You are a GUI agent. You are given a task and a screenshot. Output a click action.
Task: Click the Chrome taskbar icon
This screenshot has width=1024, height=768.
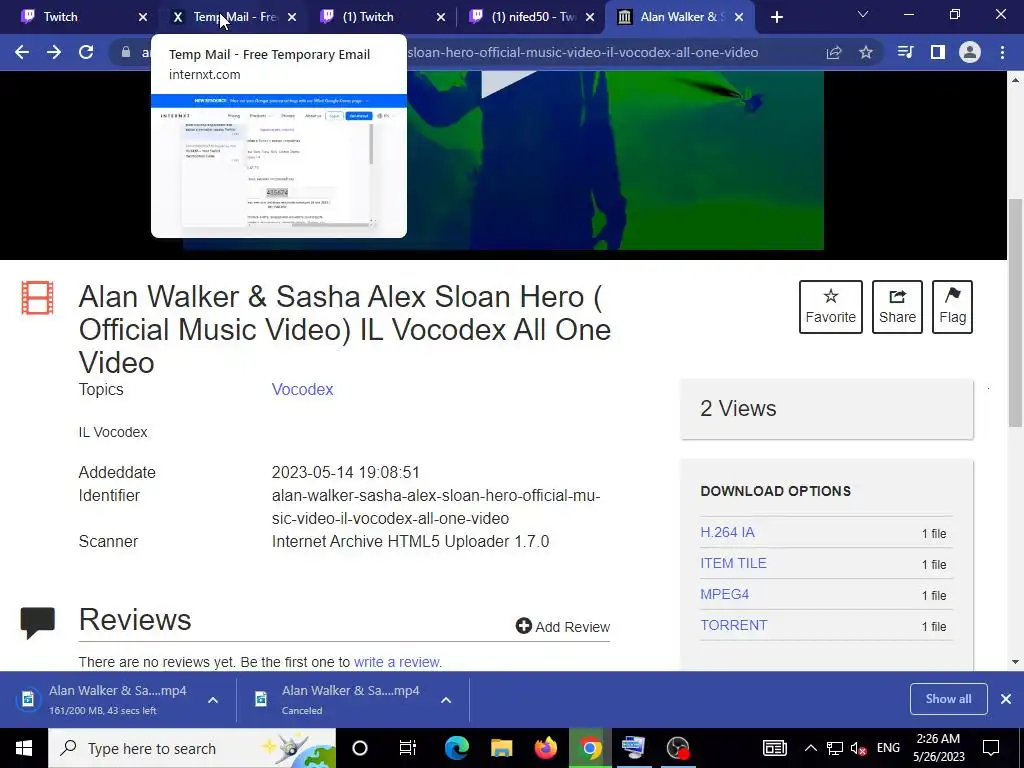[x=590, y=748]
